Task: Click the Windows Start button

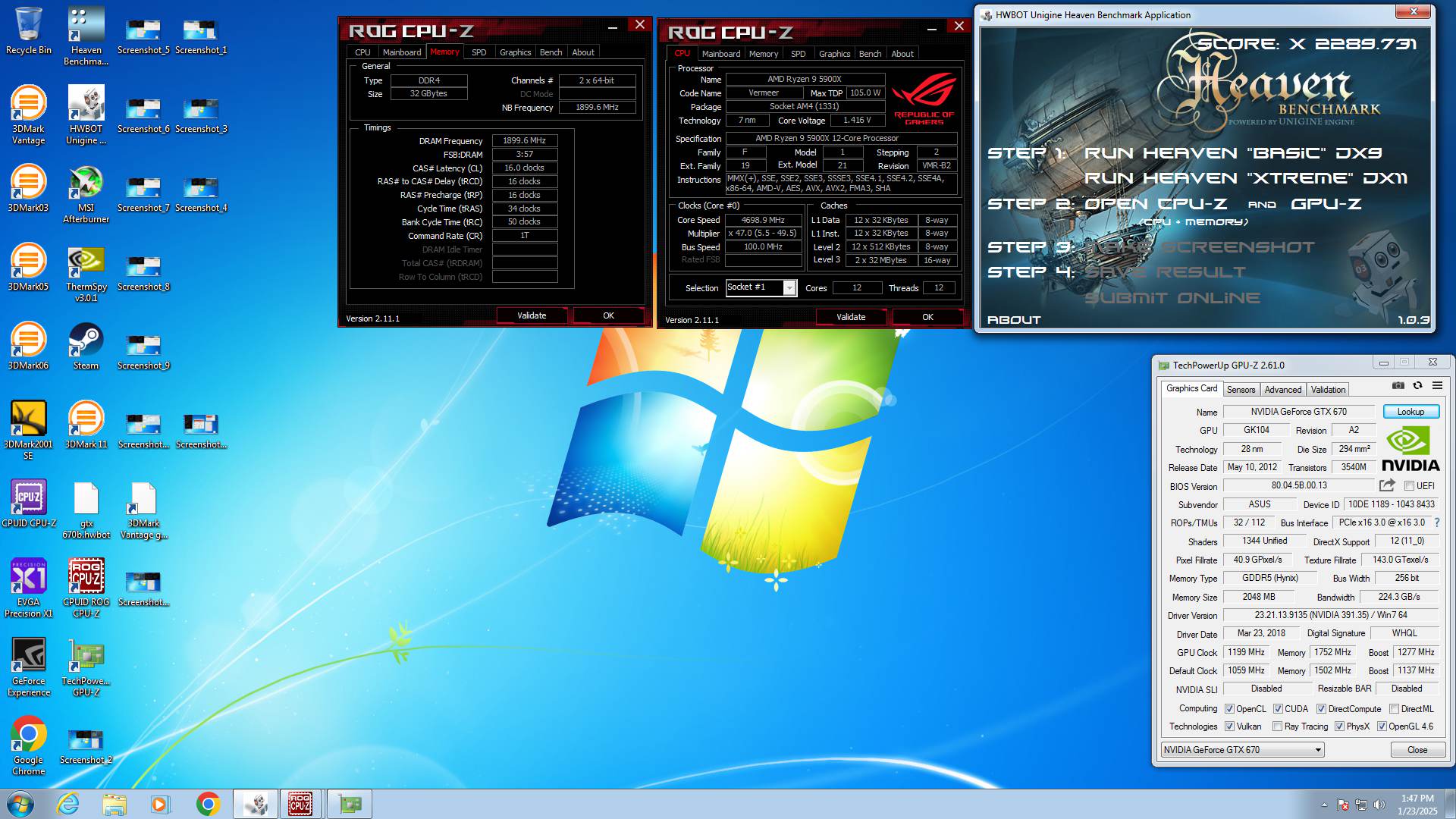Action: 20,804
